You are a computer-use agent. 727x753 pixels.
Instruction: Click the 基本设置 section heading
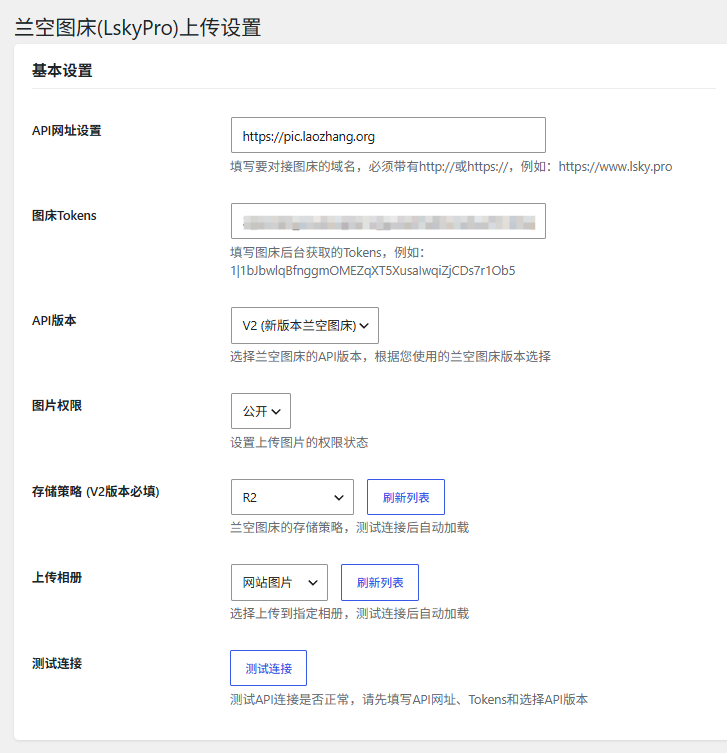tap(62, 71)
